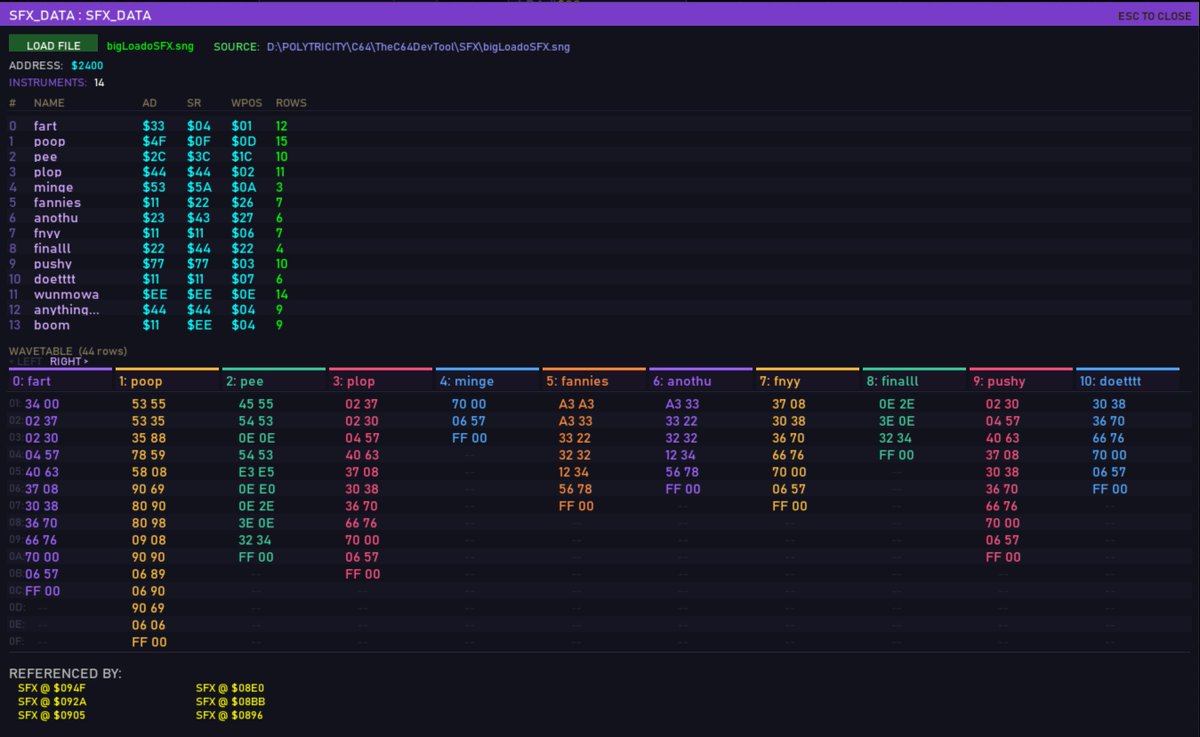Click AD value $4F of poop
Screen dimensions: 1200x737
tap(154, 142)
